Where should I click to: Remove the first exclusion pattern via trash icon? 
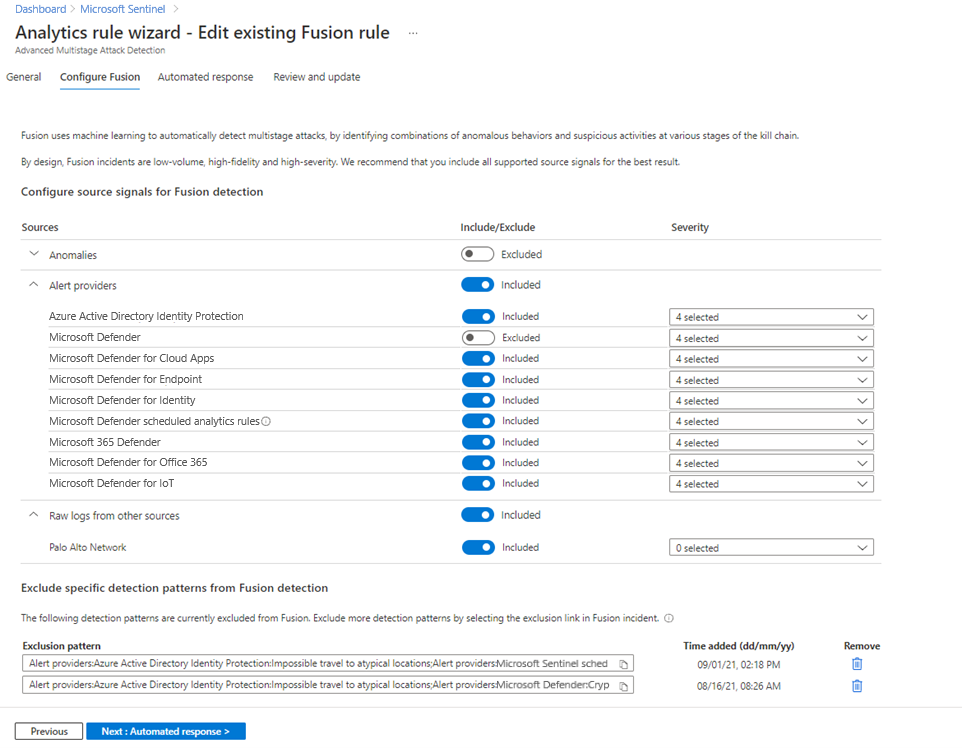pos(857,664)
